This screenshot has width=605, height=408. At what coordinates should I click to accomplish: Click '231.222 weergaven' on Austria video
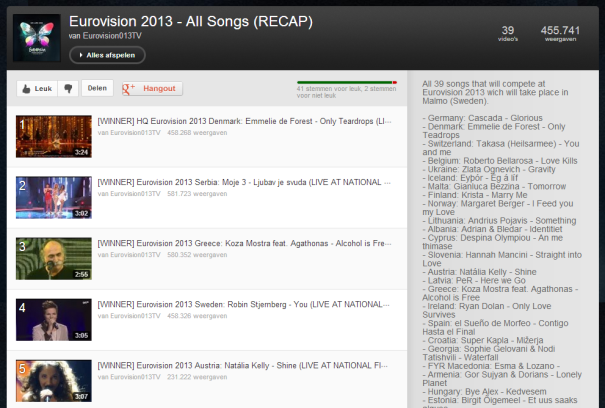[x=197, y=377]
